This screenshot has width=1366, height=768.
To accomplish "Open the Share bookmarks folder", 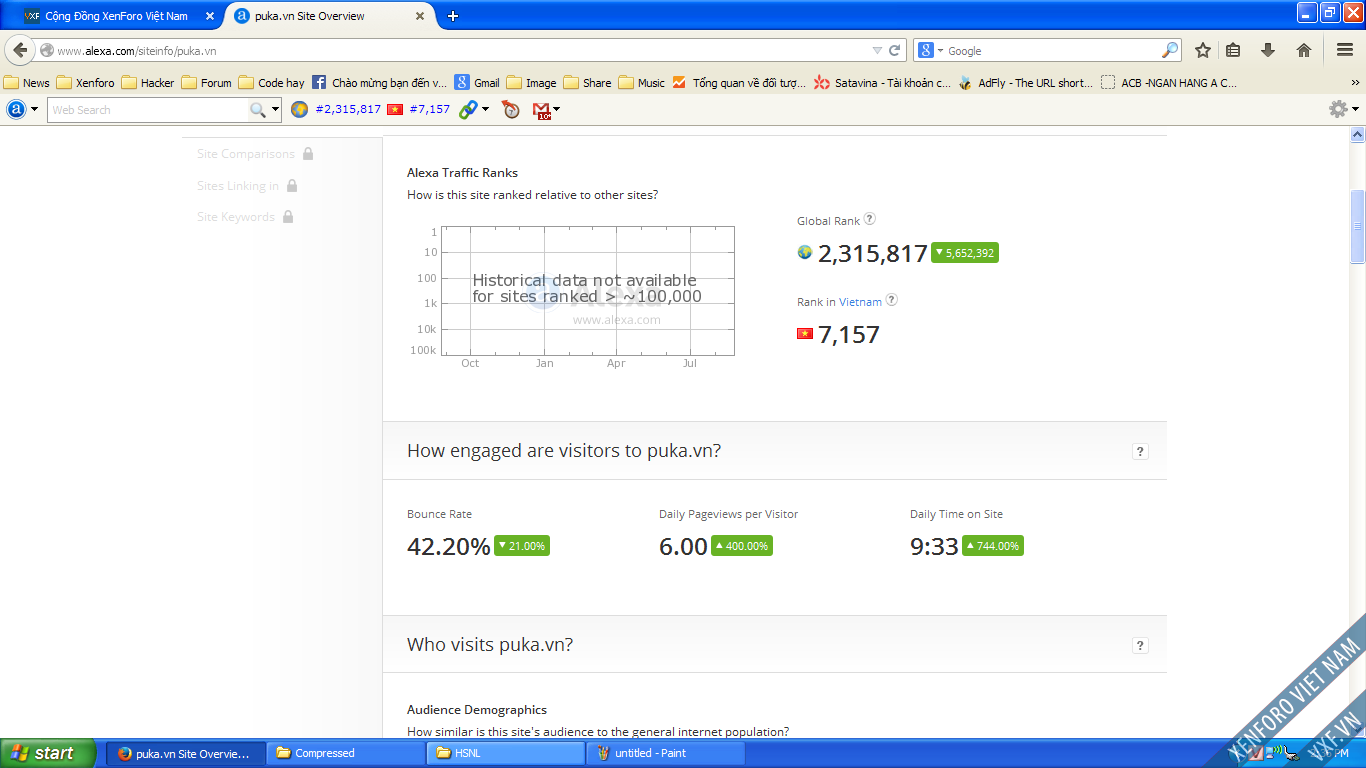I will pyautogui.click(x=587, y=83).
